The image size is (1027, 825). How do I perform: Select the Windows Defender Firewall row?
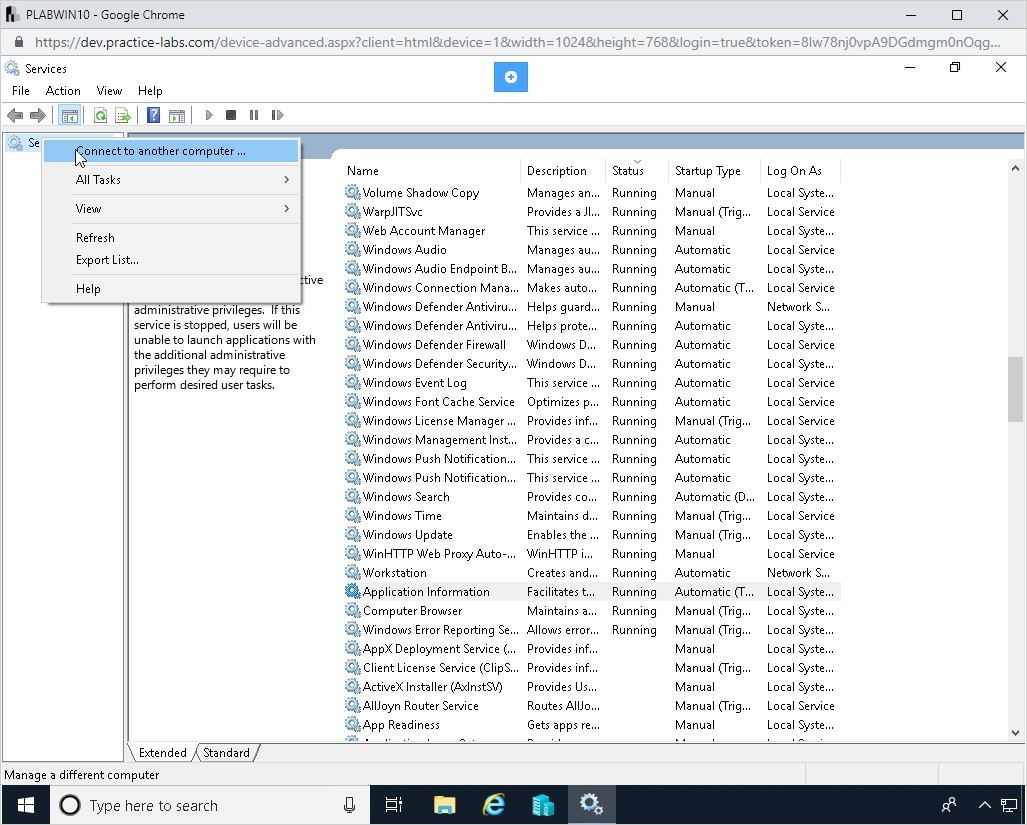pyautogui.click(x=591, y=344)
